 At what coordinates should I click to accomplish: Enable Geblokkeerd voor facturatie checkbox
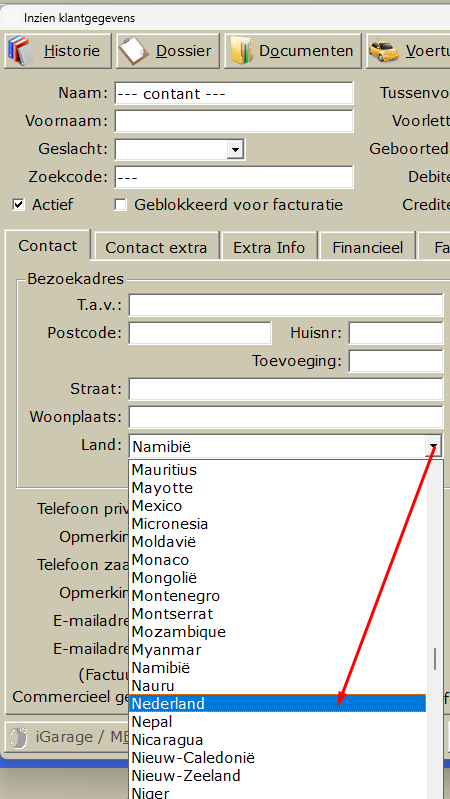[x=120, y=205]
